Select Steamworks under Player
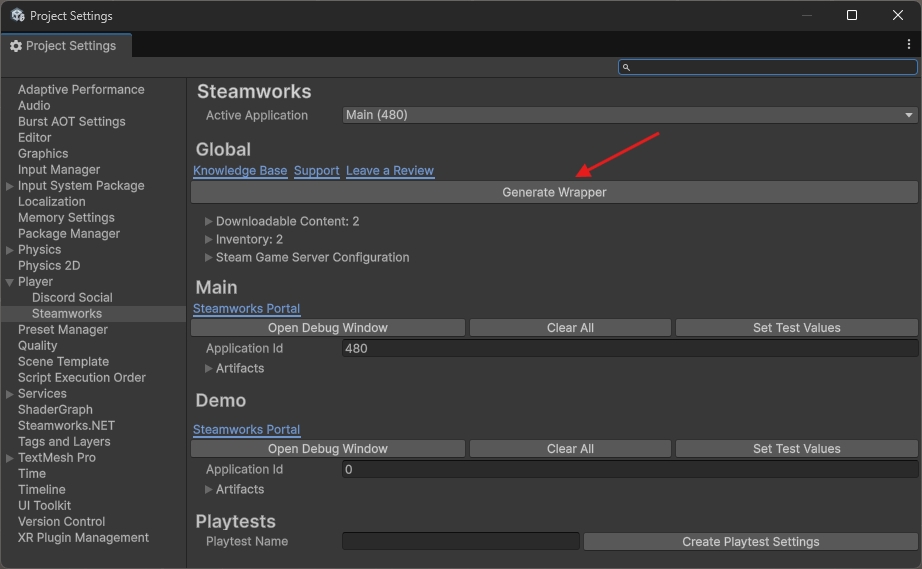 click(x=67, y=314)
